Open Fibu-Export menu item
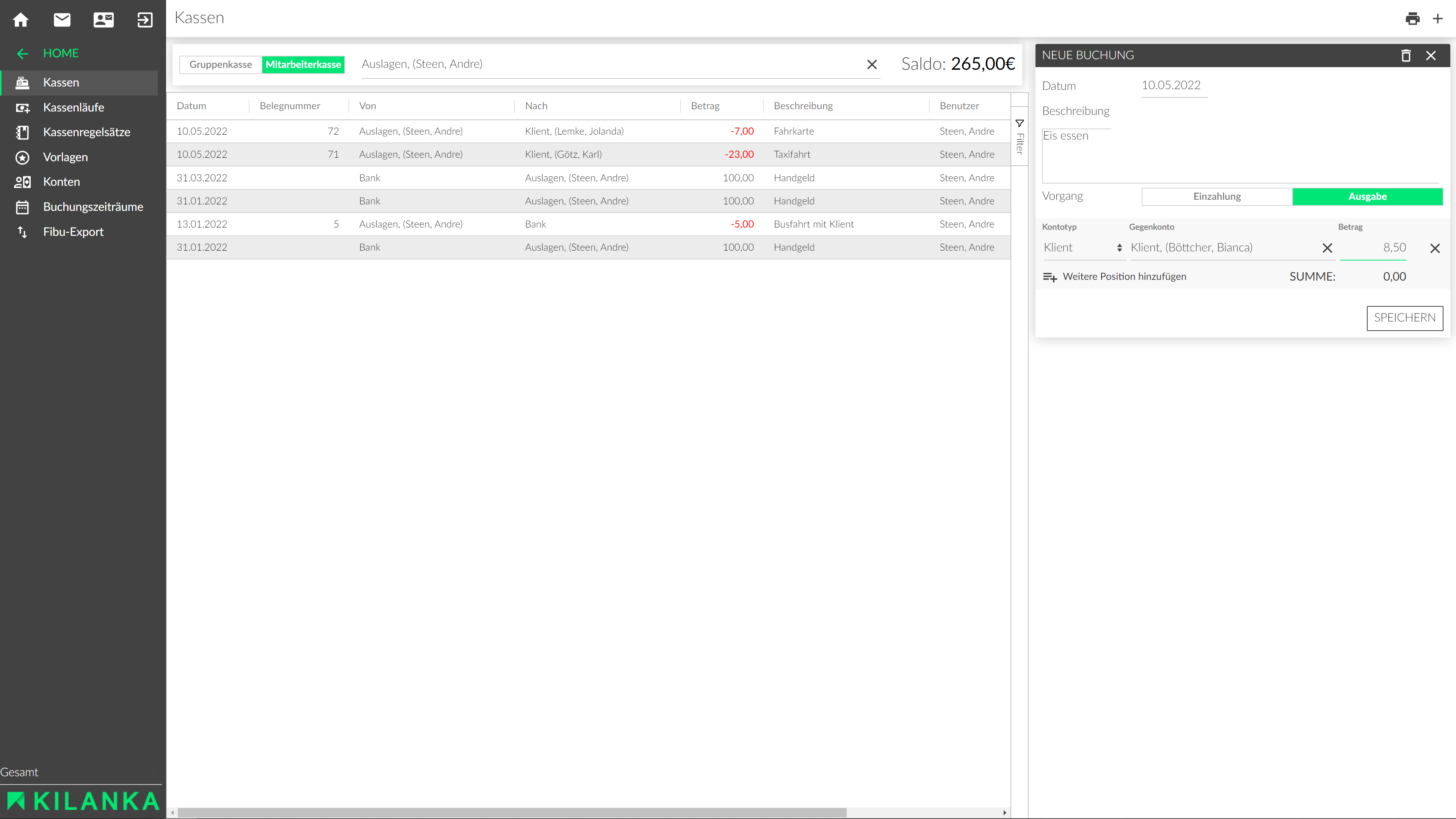Viewport: 1456px width, 819px height. tap(80, 232)
